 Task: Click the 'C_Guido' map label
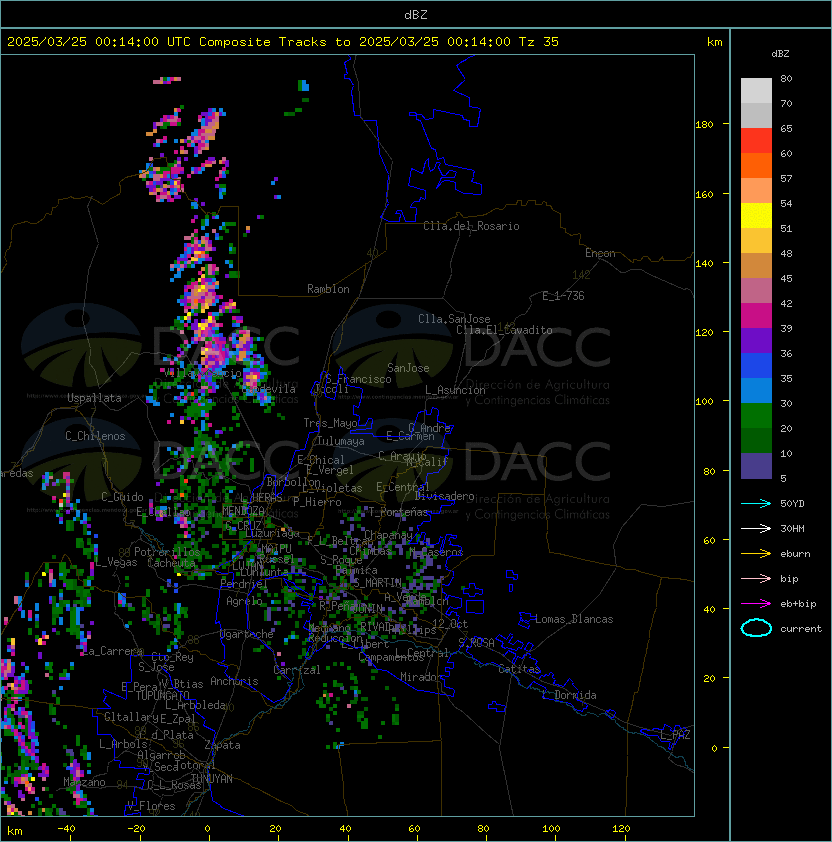point(122,497)
